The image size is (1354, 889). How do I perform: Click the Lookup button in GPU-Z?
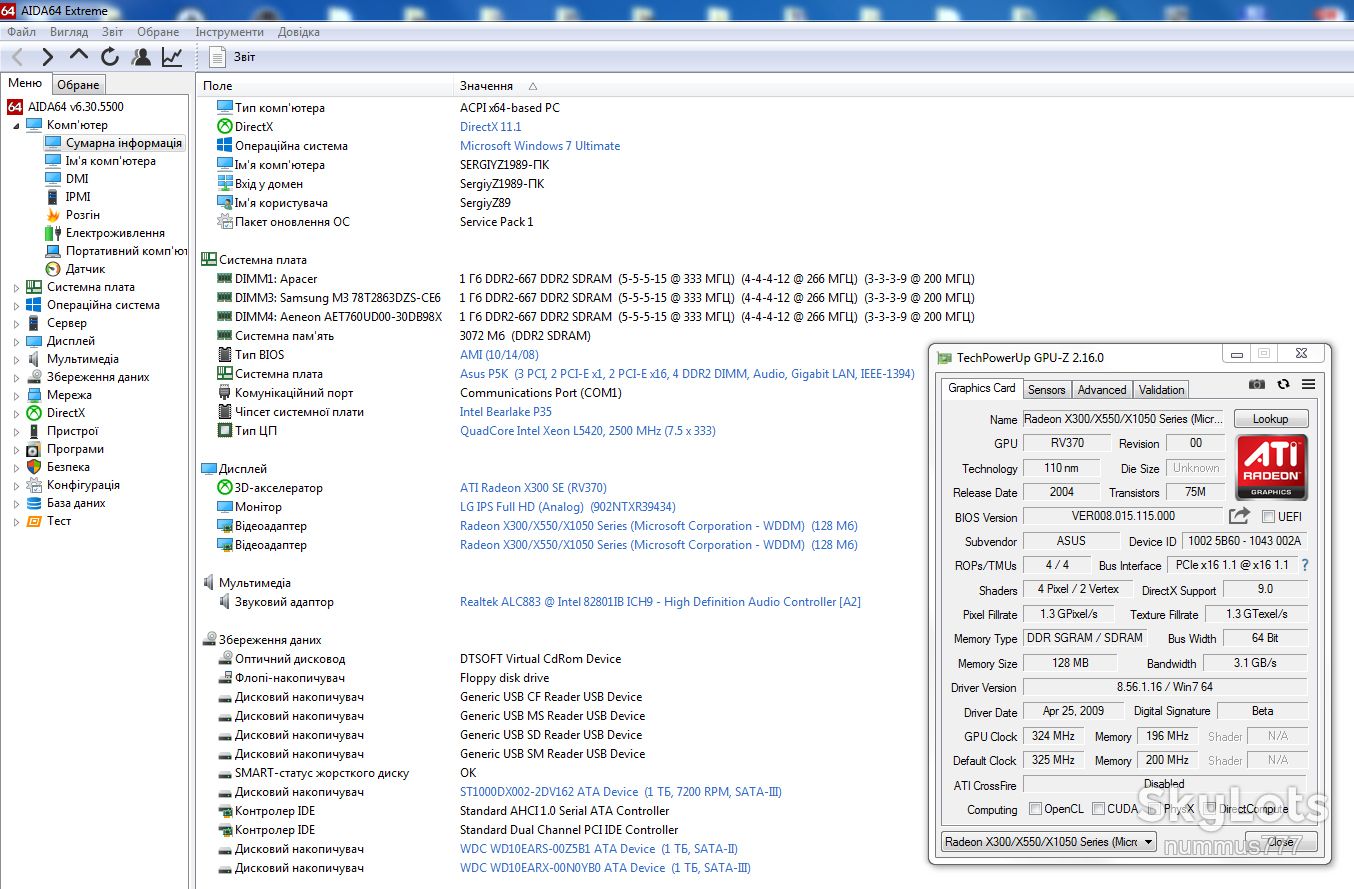coord(1270,419)
